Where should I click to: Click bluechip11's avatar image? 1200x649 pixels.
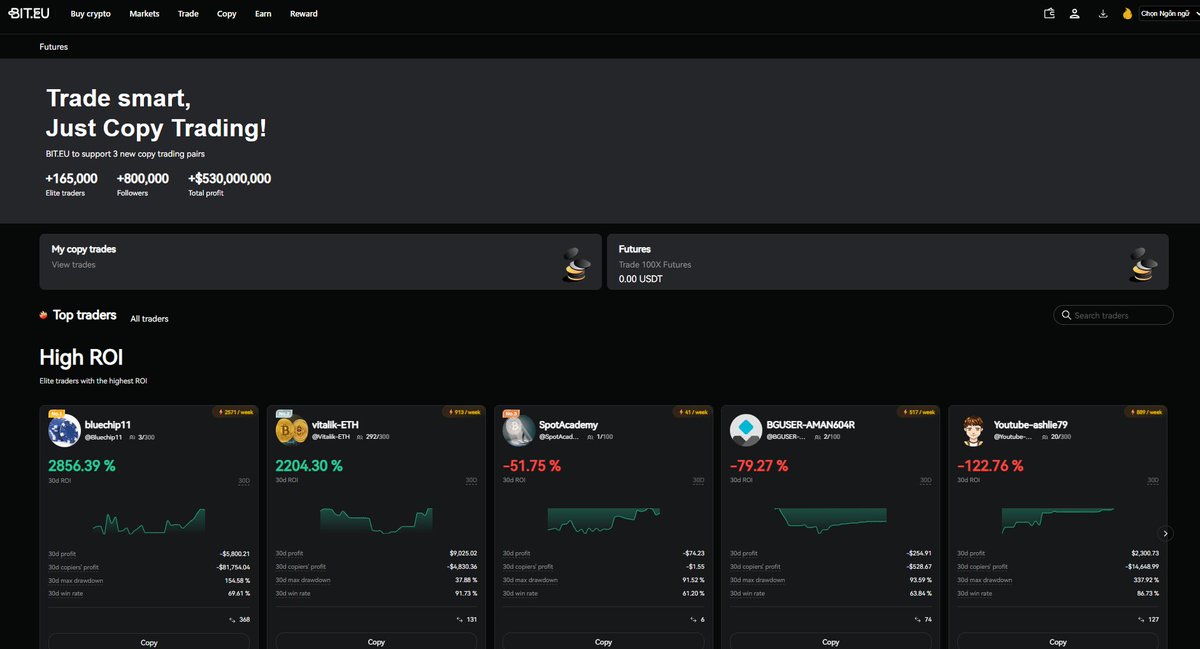(x=64, y=430)
